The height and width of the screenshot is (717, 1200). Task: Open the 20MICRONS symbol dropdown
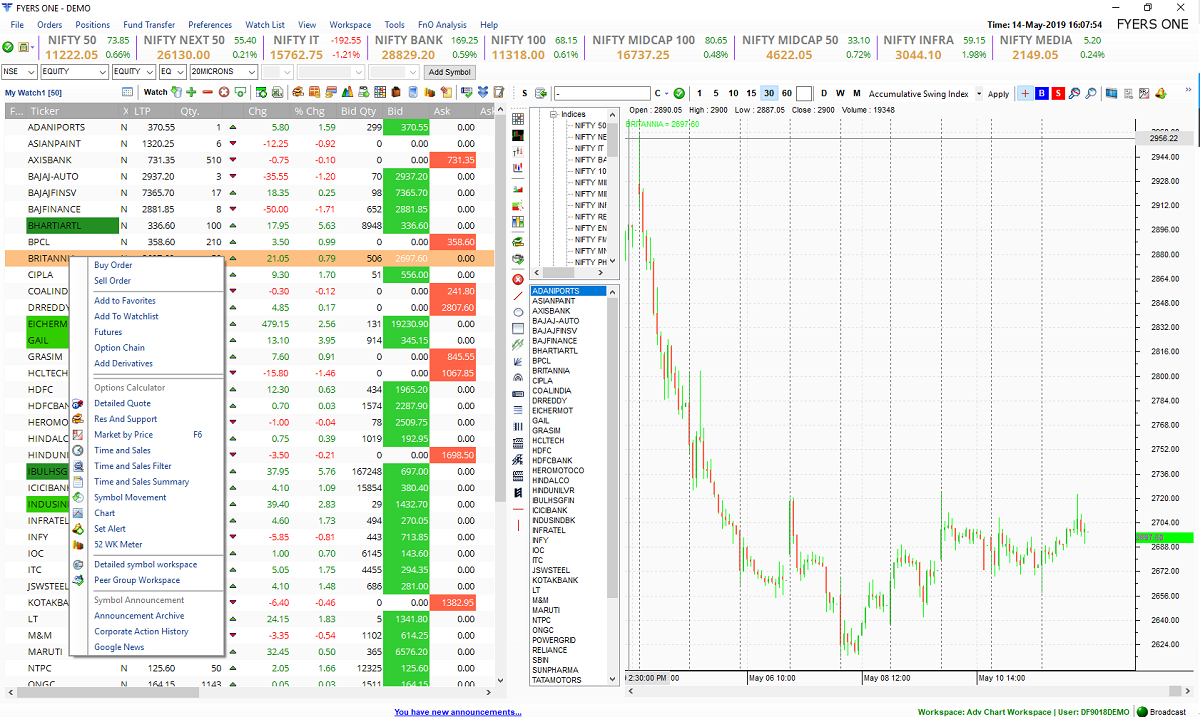pyautogui.click(x=223, y=72)
